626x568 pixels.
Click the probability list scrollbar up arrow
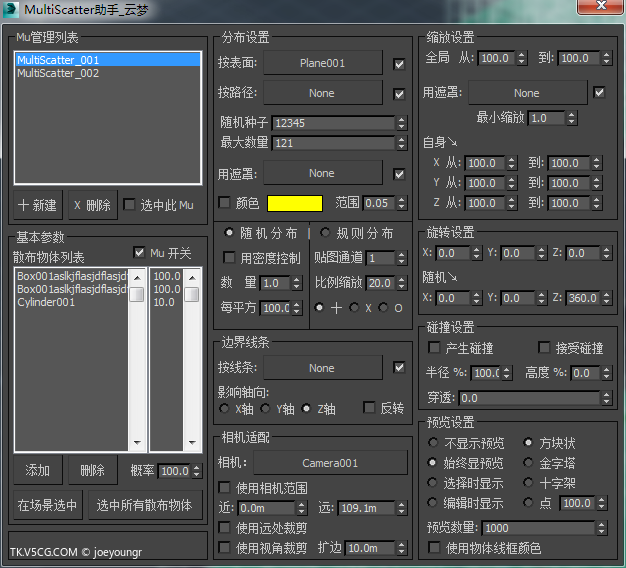[x=192, y=278]
